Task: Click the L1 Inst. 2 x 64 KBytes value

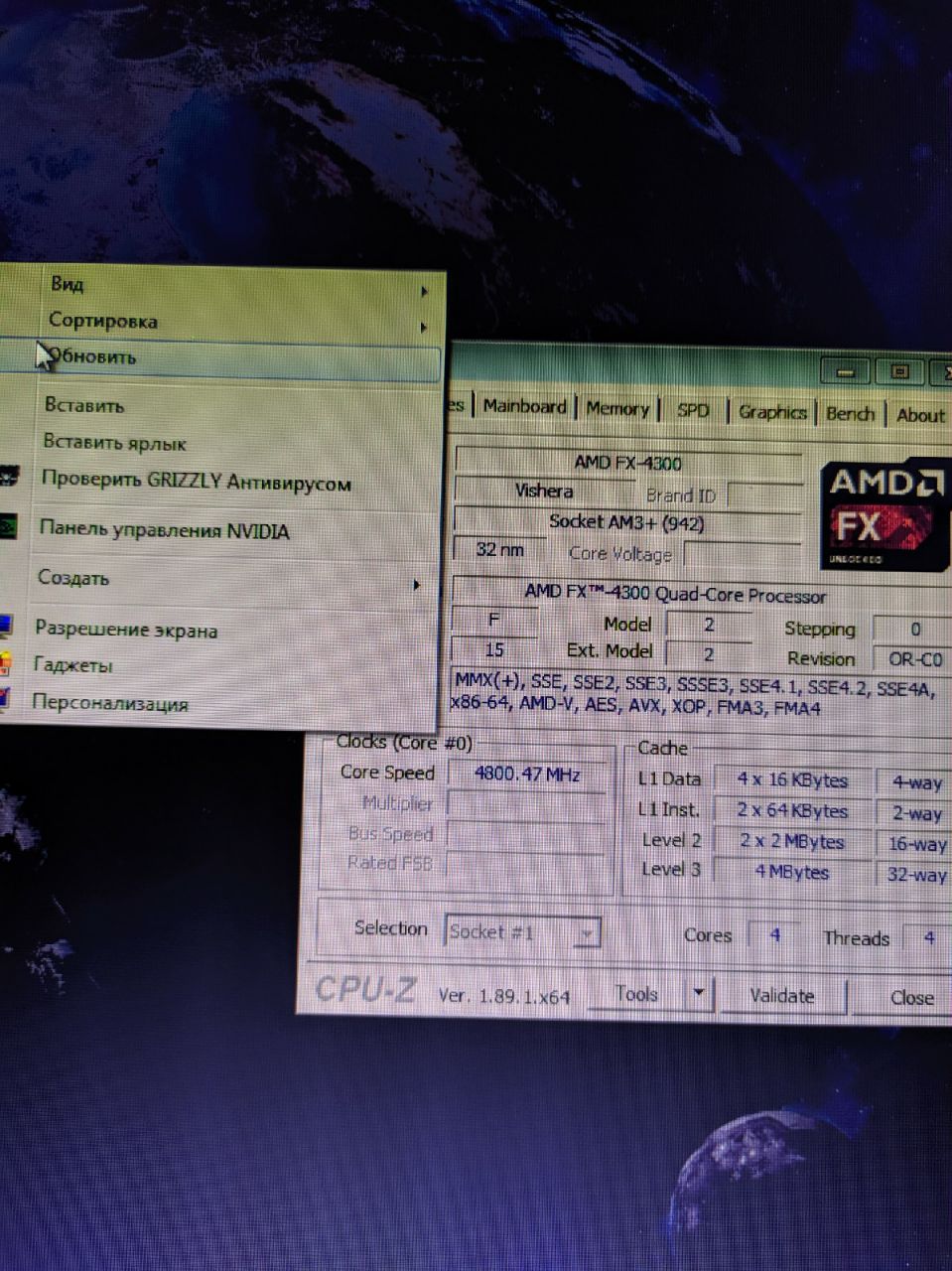Action: coord(792,811)
